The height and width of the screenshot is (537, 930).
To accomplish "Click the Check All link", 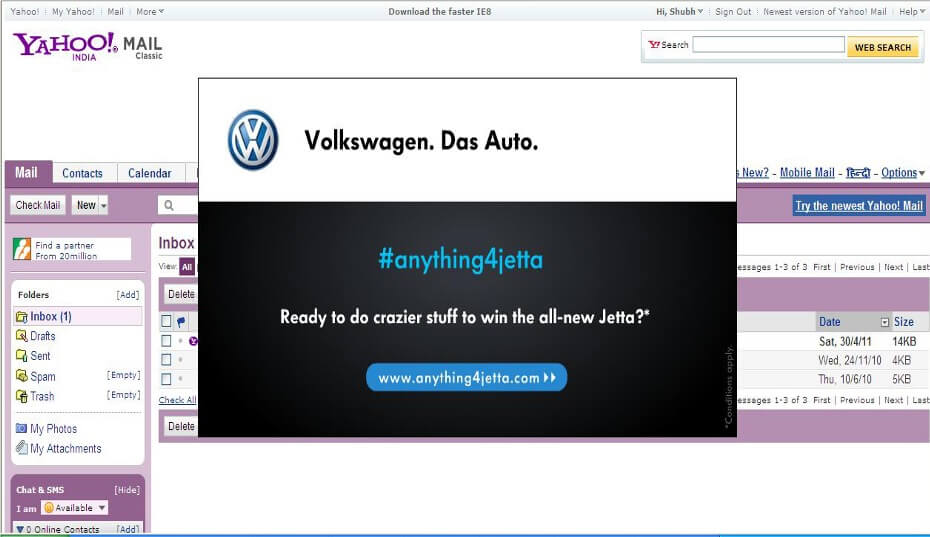I will tap(177, 400).
